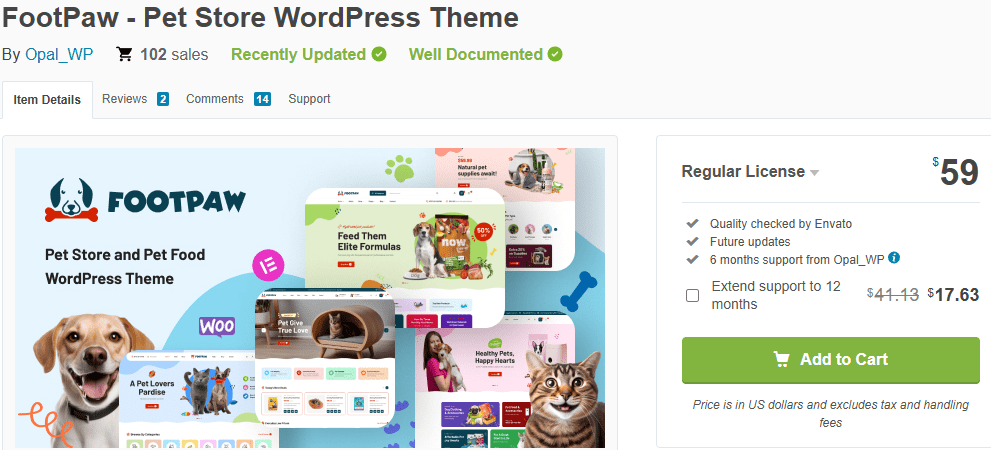
Task: Click the FootPaw dog logo in preview
Action: point(70,201)
